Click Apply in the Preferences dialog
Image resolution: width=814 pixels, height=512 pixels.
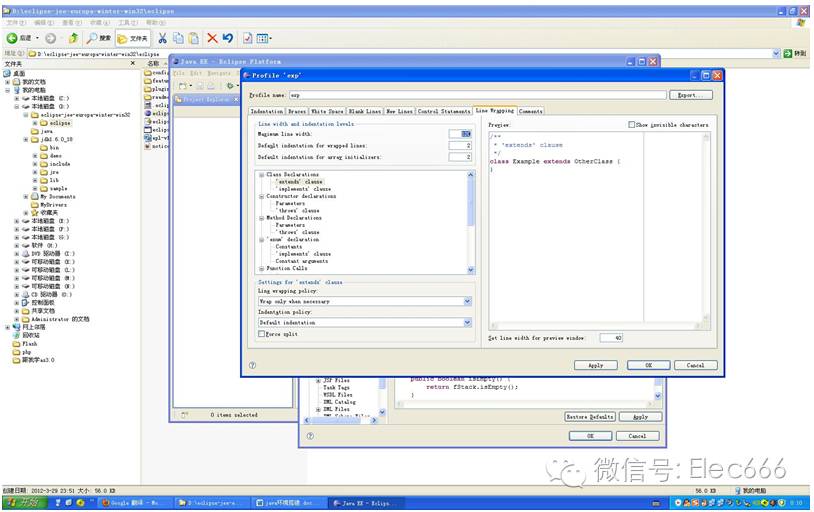tap(641, 416)
